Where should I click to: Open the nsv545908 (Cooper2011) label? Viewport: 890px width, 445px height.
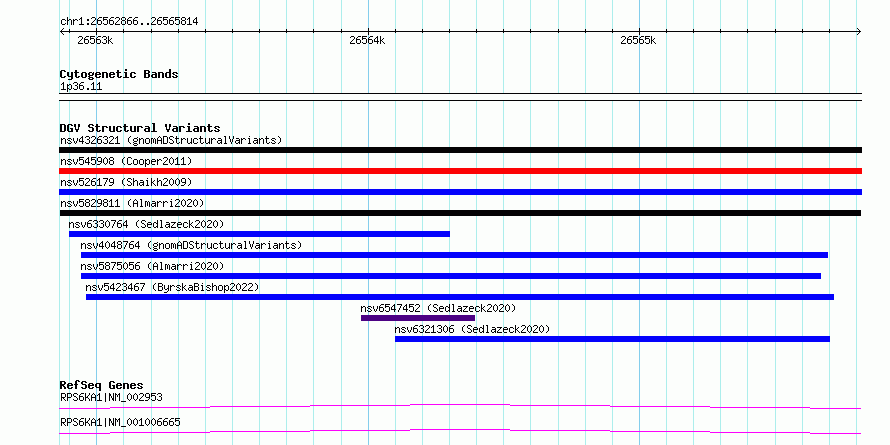click(126, 161)
